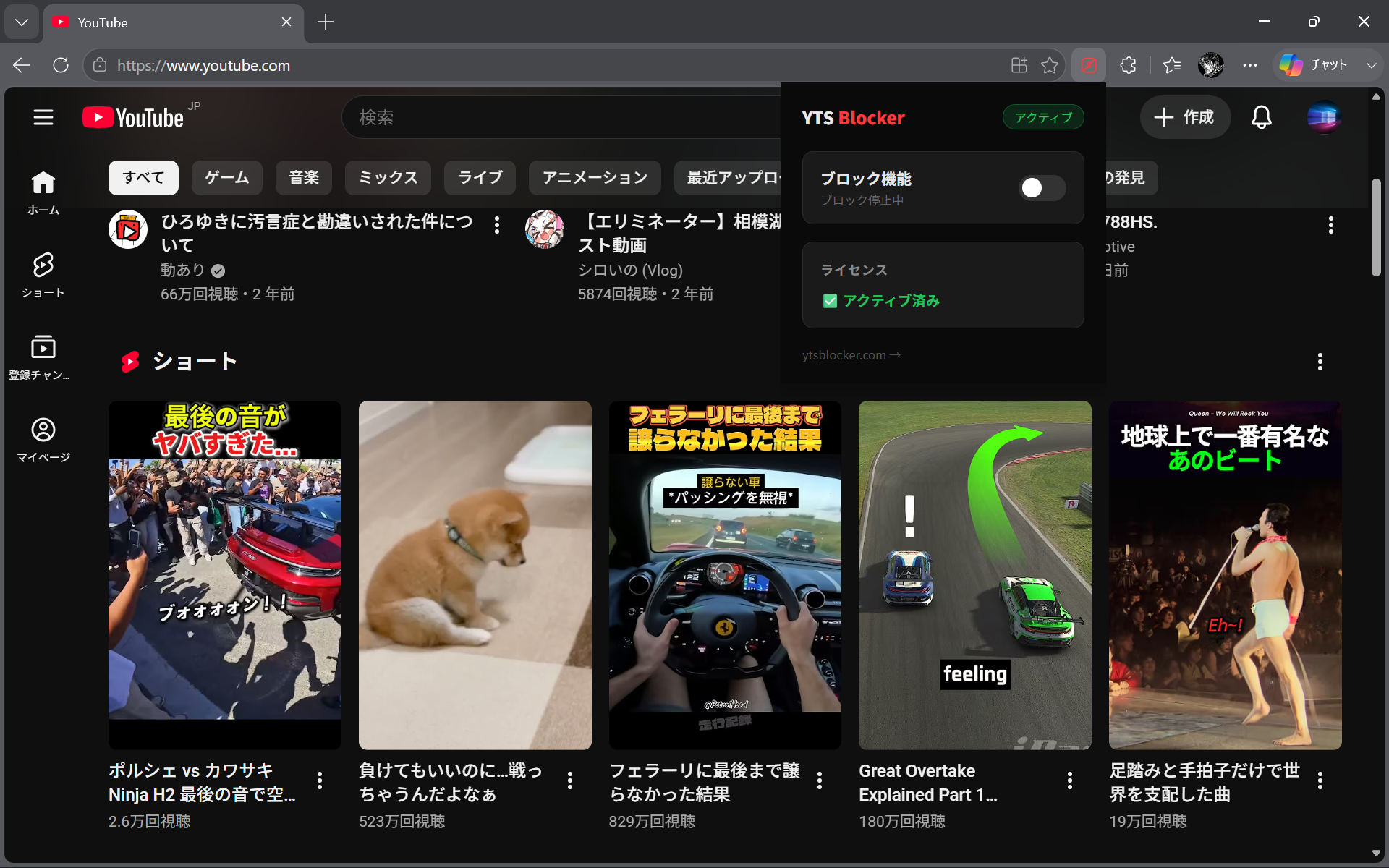The image size is (1389, 868).
Task: Select the ゲーム filter chip
Action: tap(227, 178)
